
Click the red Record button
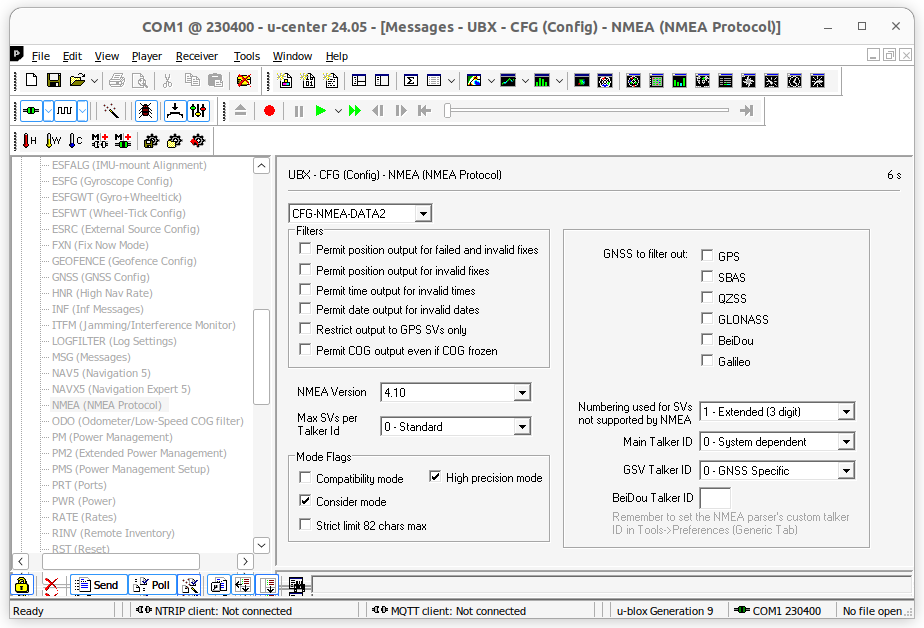(269, 111)
